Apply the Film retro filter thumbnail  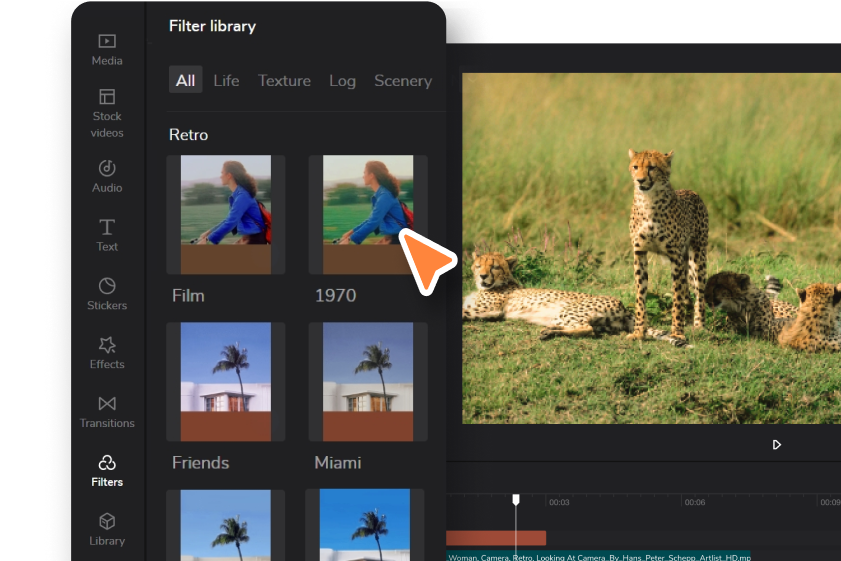(x=226, y=215)
